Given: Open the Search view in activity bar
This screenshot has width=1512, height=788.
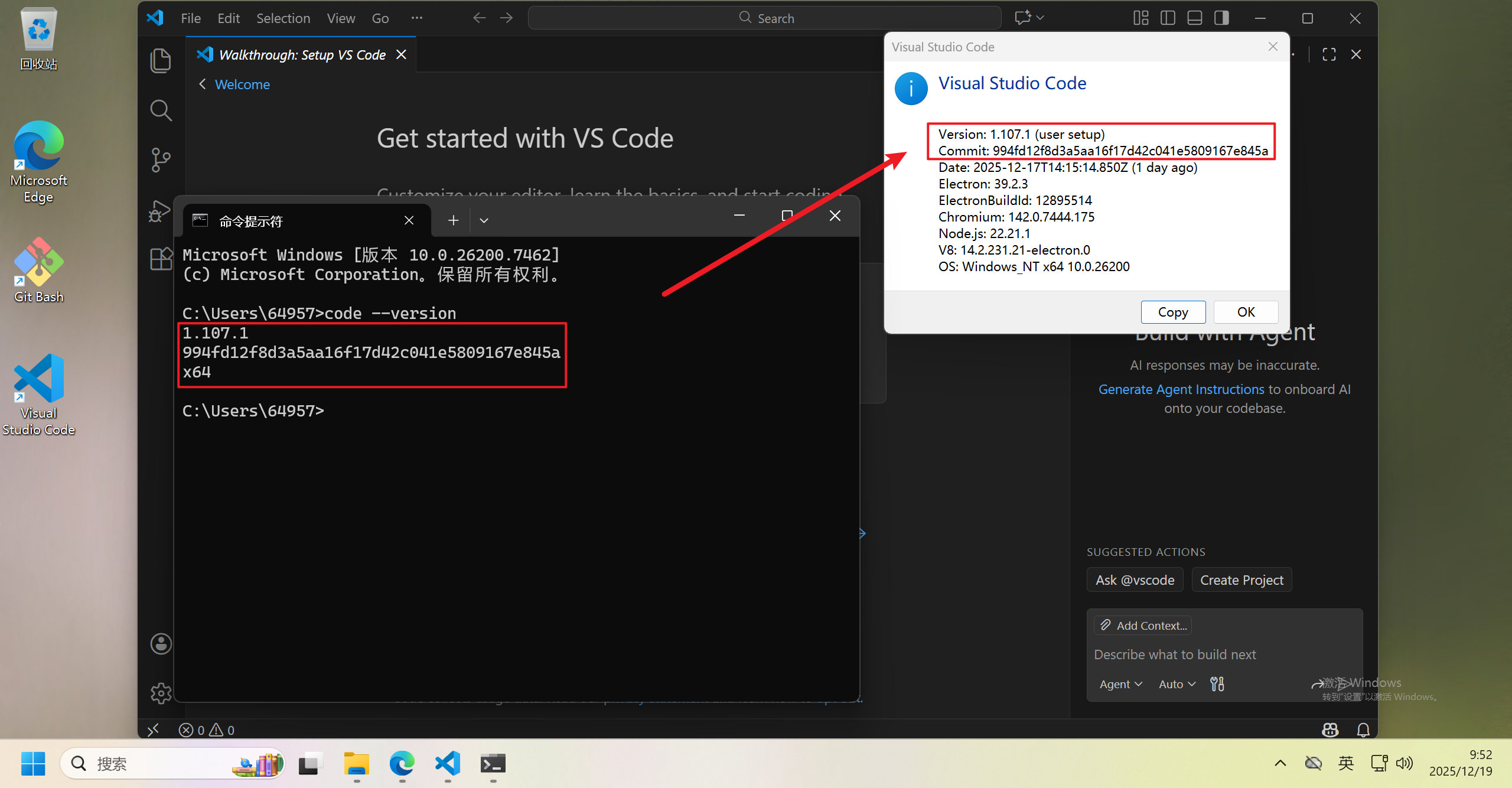Looking at the screenshot, I should [161, 110].
